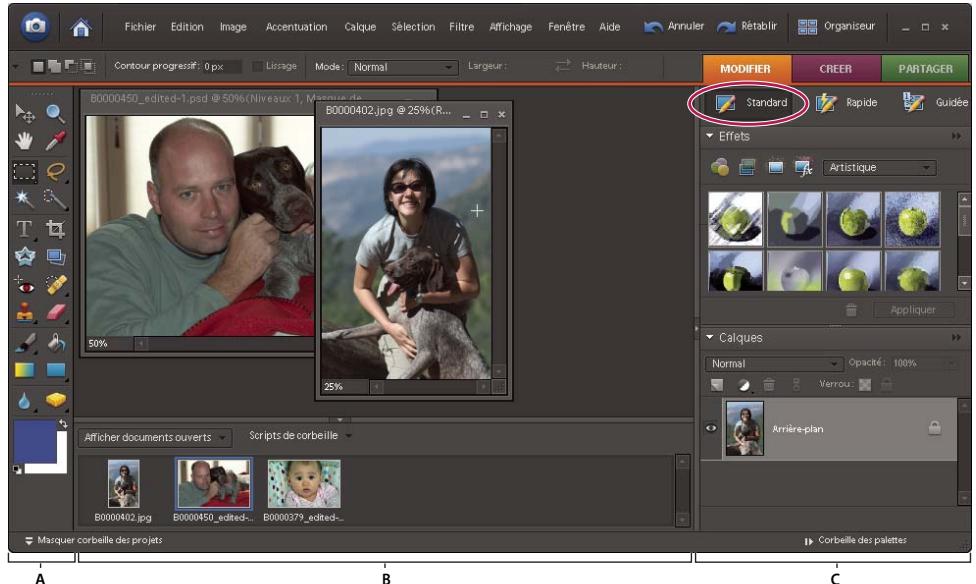Create a new layer in the Calques panel
The image size is (976, 584).
click(717, 383)
